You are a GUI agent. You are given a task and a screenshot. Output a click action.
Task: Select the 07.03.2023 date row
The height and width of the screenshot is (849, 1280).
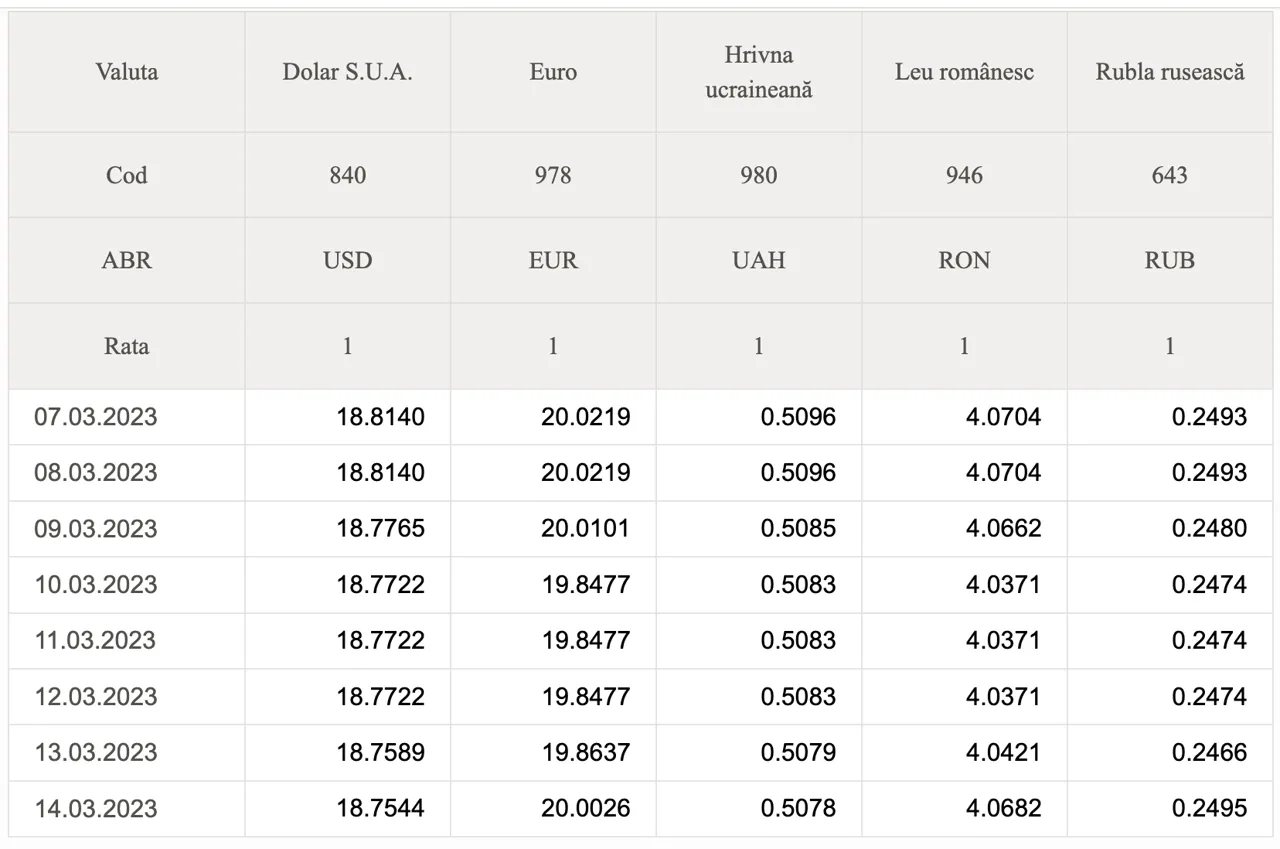coord(641,417)
